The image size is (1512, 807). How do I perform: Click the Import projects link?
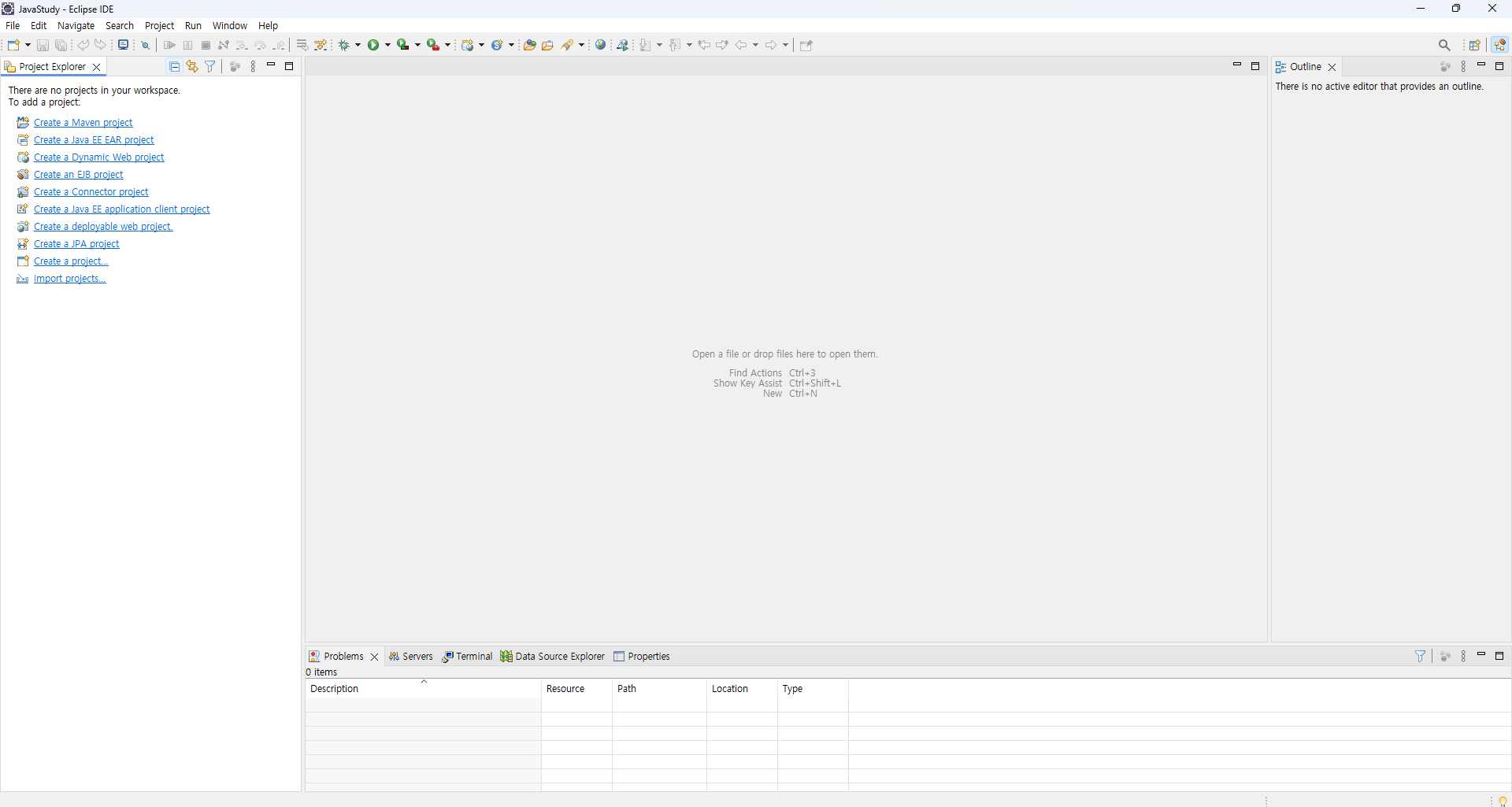(x=69, y=279)
